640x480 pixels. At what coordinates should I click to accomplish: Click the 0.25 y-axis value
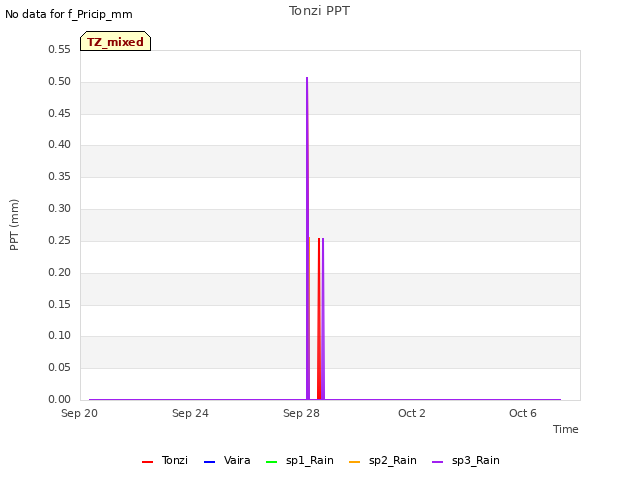coord(60,240)
